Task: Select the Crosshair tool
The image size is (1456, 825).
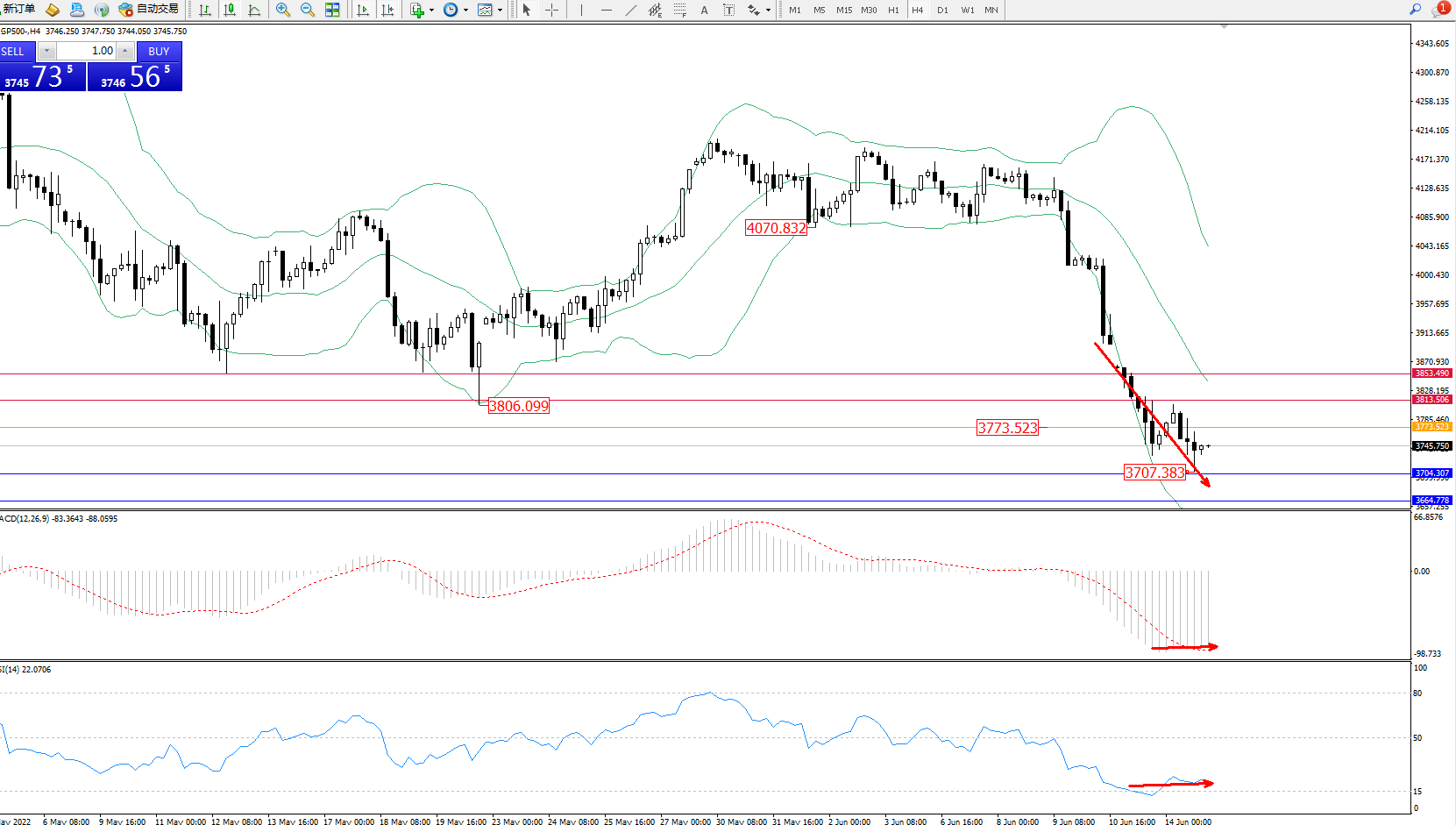Action: coord(551,10)
